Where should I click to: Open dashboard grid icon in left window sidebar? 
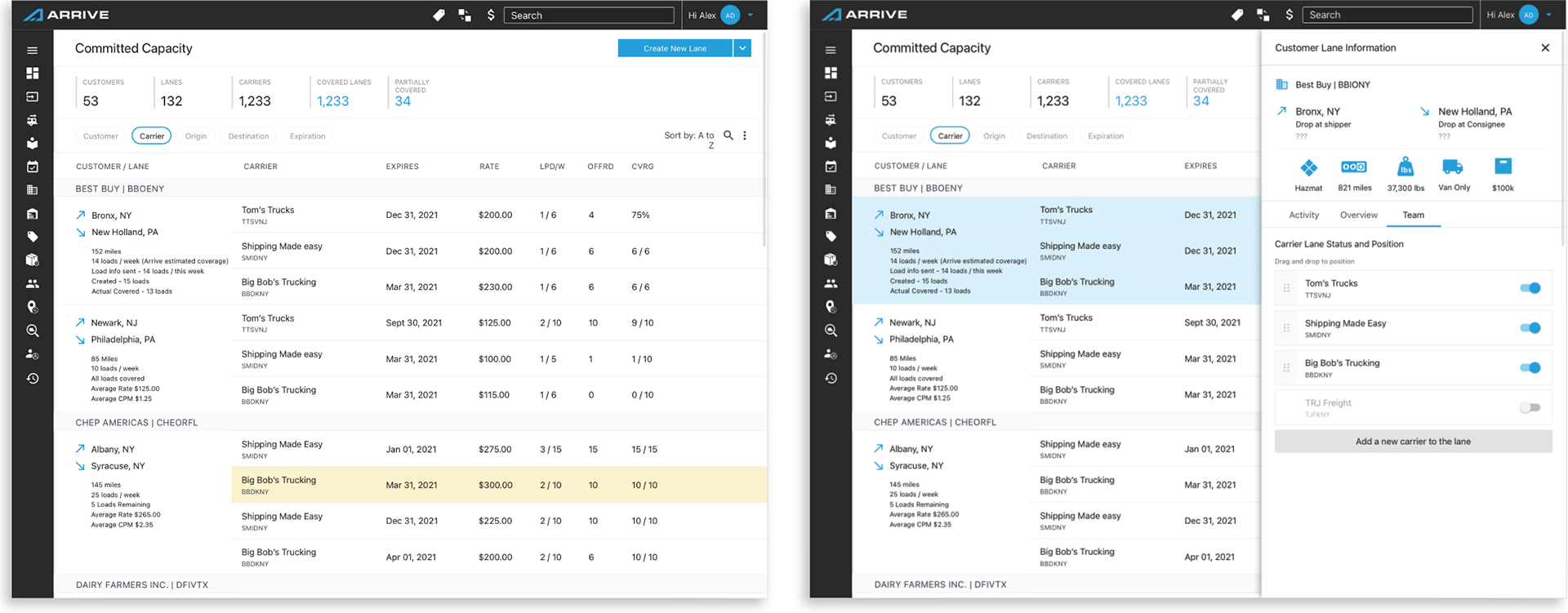(33, 73)
